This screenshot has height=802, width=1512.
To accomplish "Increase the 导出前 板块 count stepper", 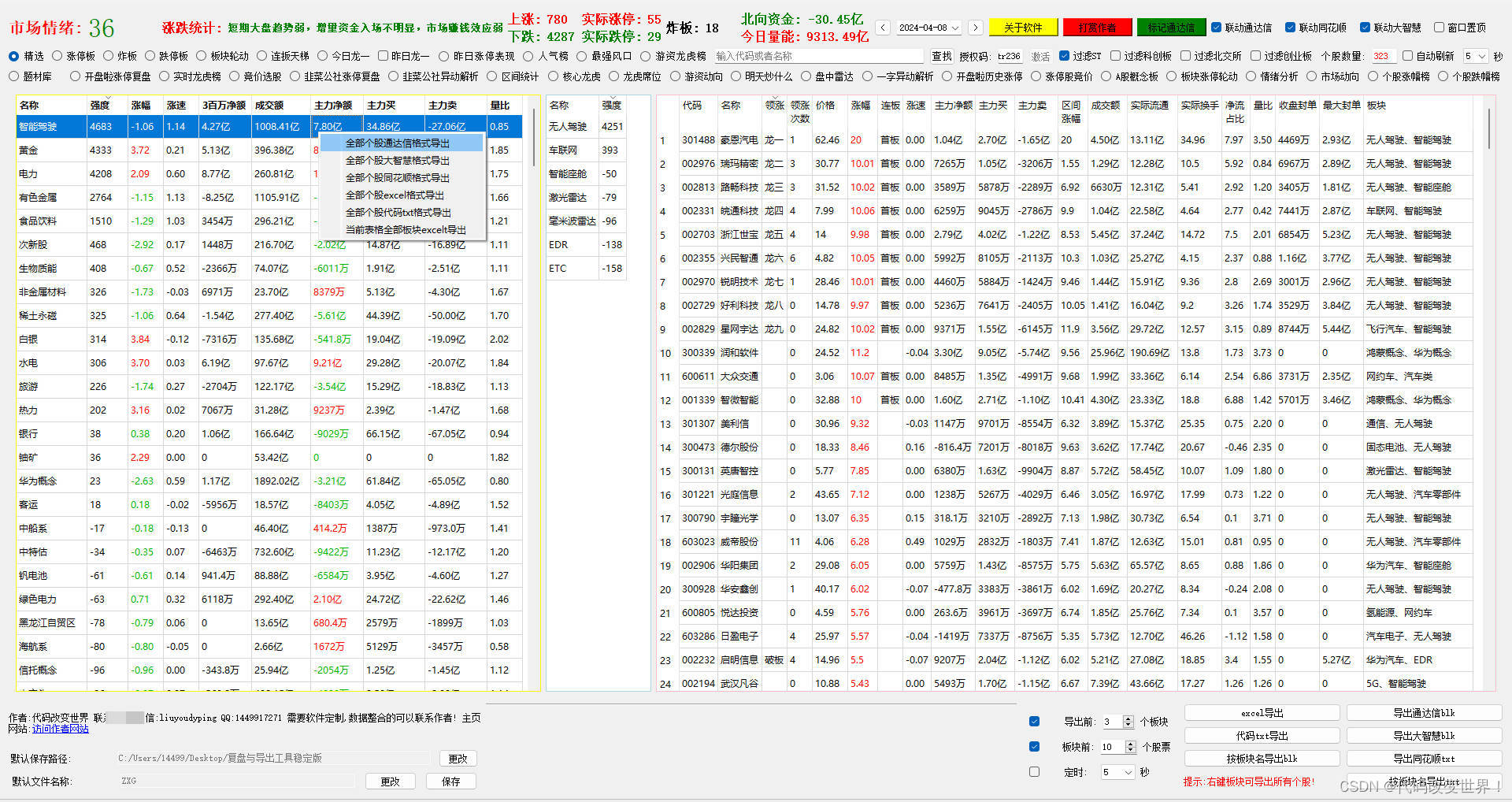I will 1128,718.
